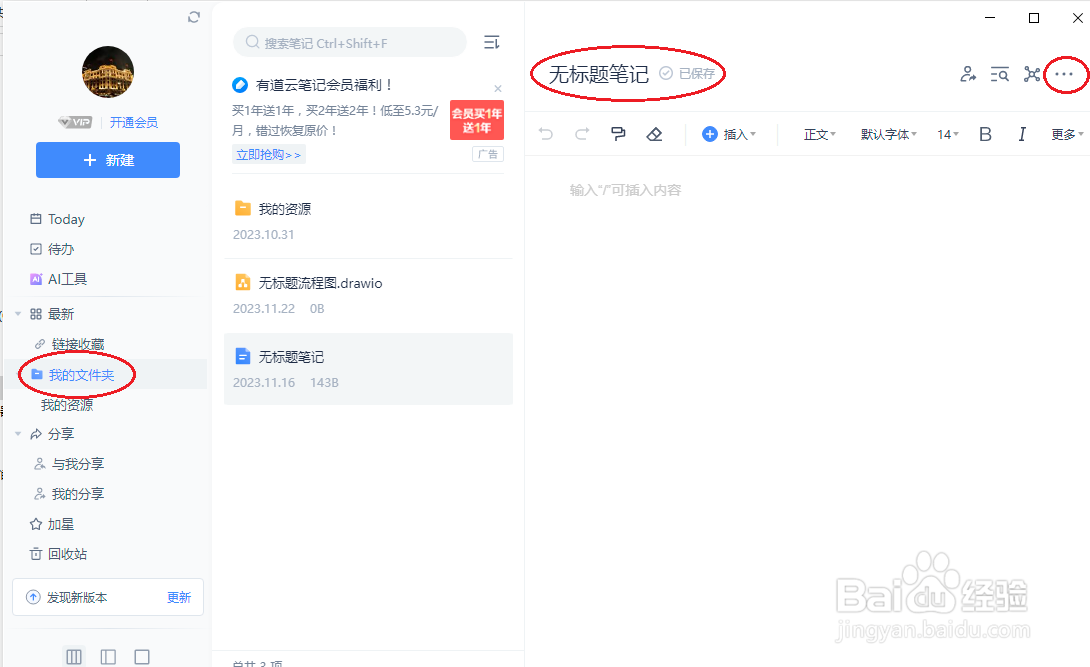
Task: Select 分享 in the sidebar
Action: point(60,434)
